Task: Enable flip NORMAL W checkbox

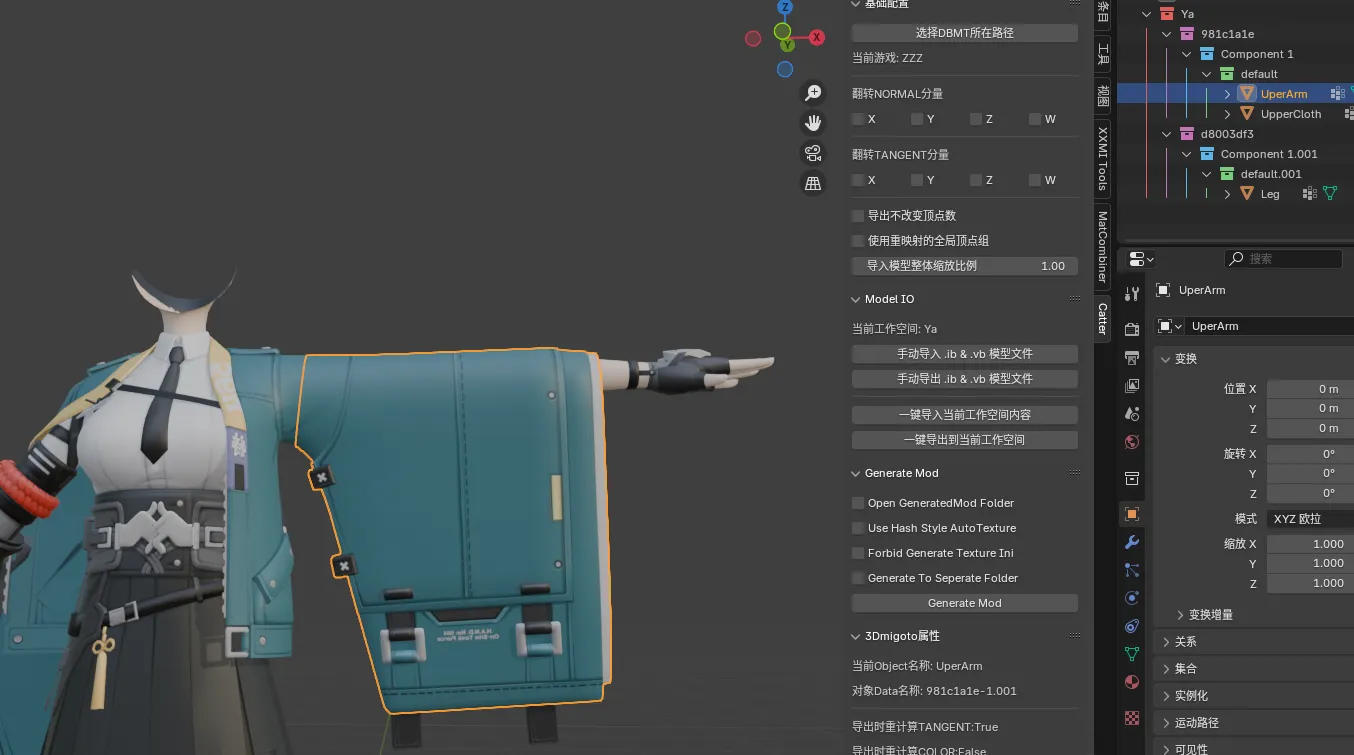Action: [x=1035, y=119]
